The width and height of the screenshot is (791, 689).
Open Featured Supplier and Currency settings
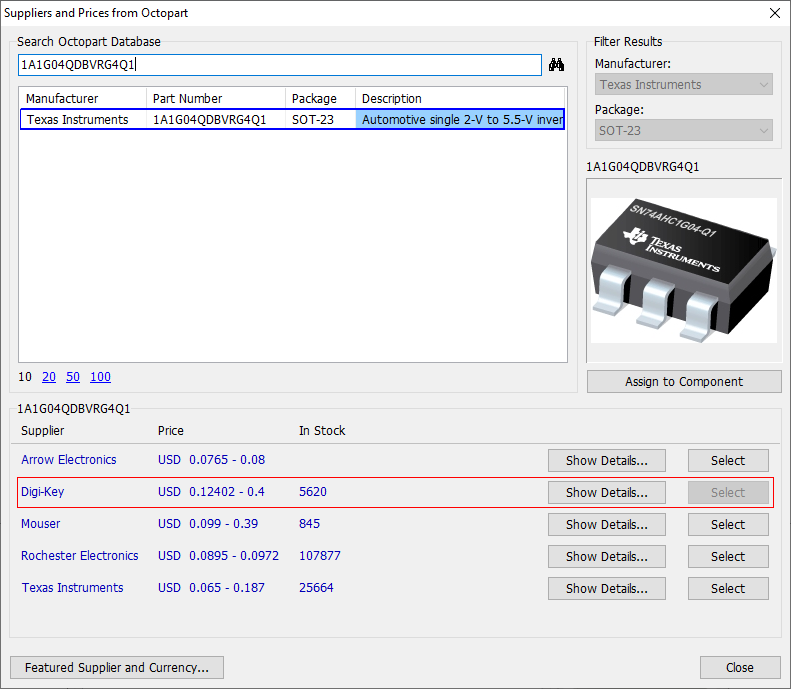[117, 668]
